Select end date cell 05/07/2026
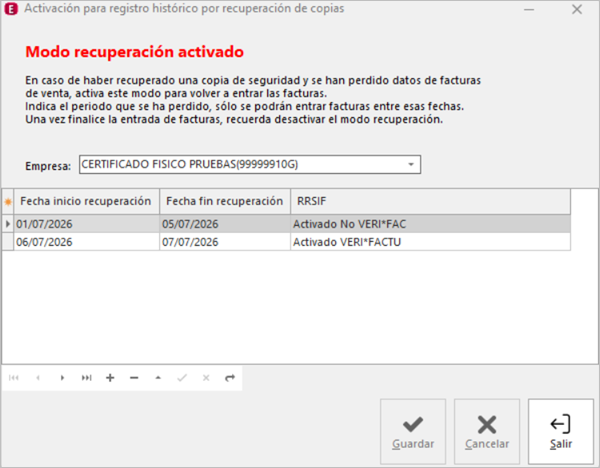The image size is (600, 468). pos(225,224)
